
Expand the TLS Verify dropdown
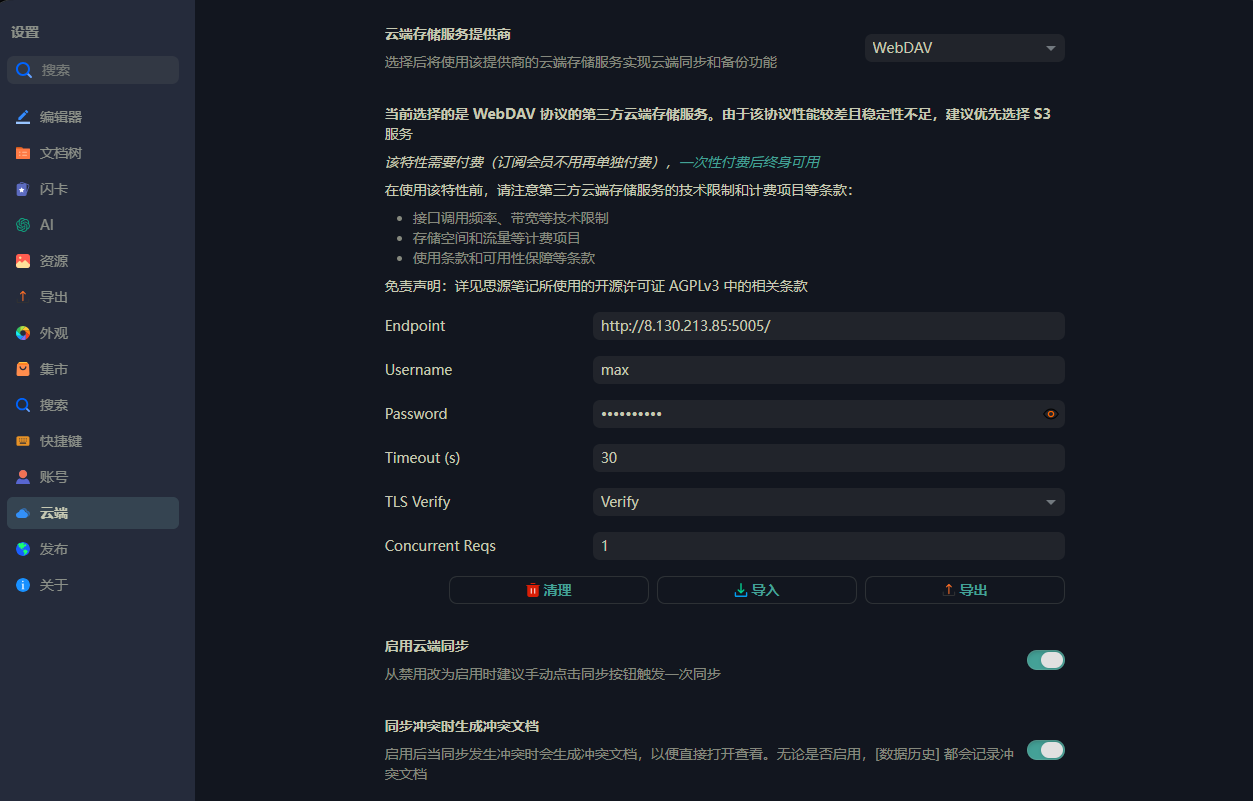click(828, 502)
